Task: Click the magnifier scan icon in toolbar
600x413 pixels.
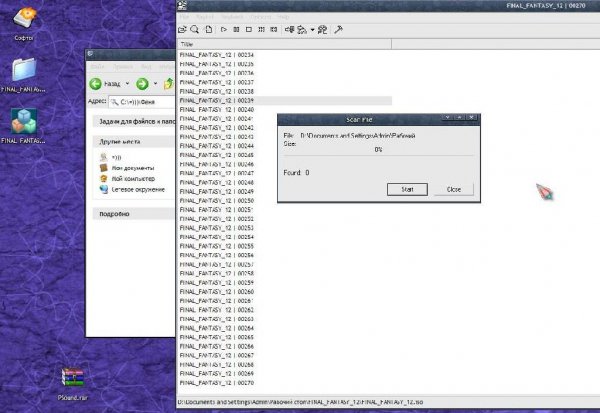Action: (195, 29)
